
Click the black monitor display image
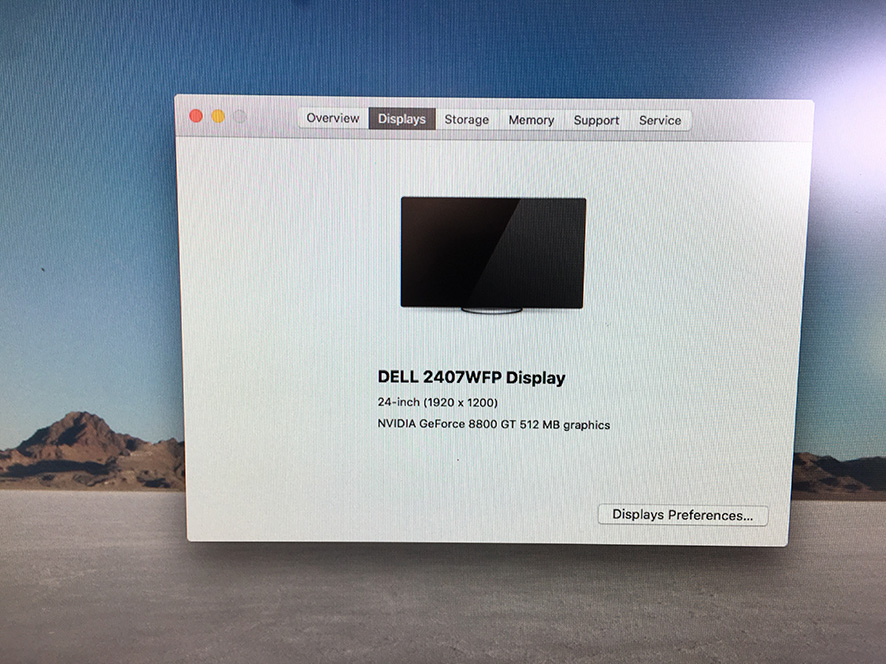(493, 250)
